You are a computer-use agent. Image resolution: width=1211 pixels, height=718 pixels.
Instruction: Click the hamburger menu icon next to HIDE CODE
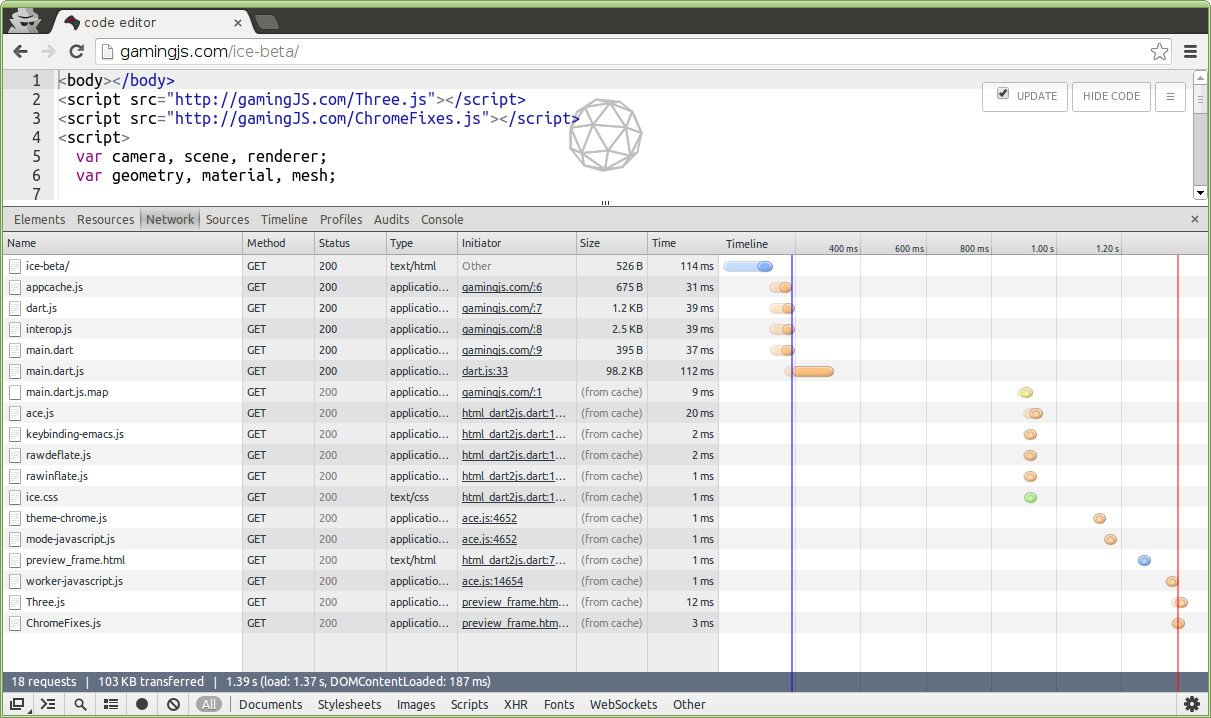(x=1170, y=96)
